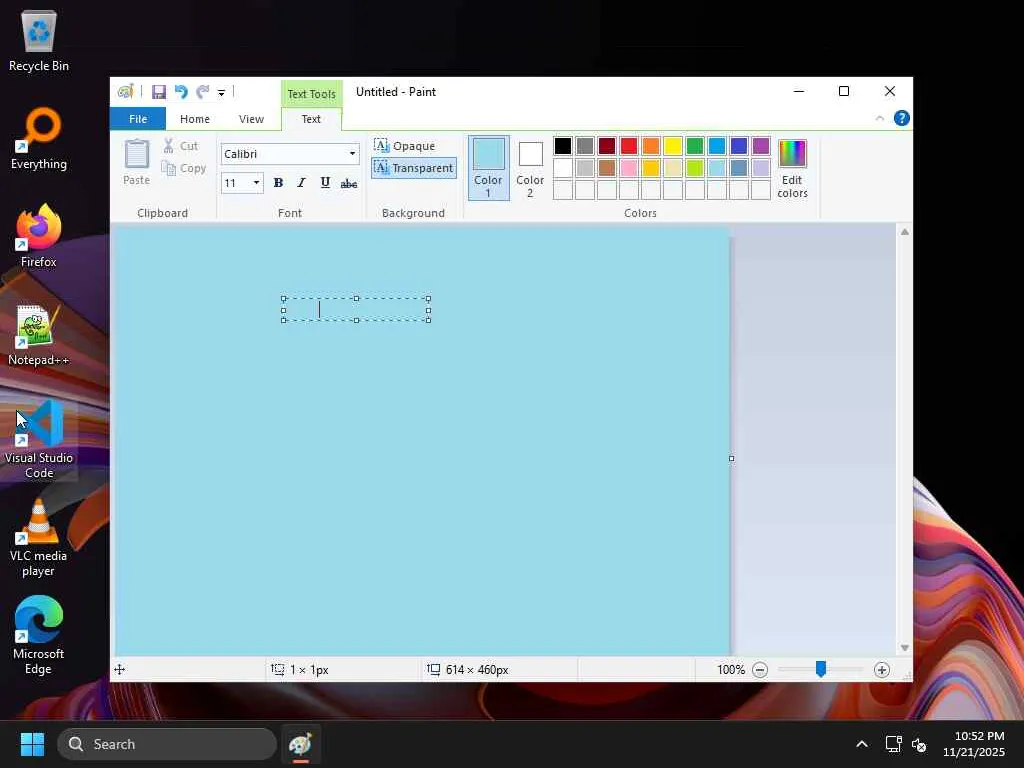Show hidden icons in system tray
Screen dimensions: 1024x768
[862, 744]
